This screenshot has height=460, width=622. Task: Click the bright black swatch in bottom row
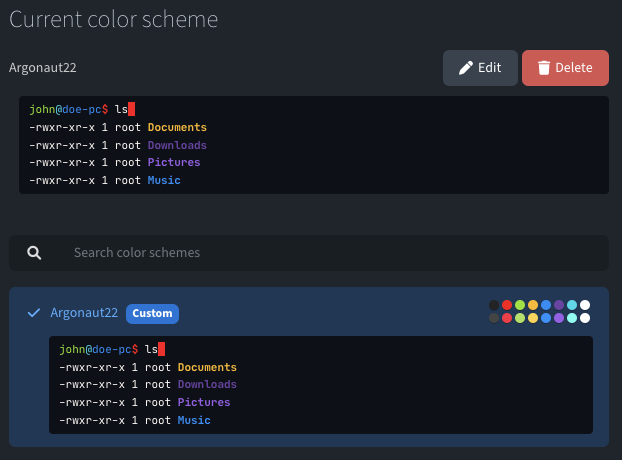(494, 318)
